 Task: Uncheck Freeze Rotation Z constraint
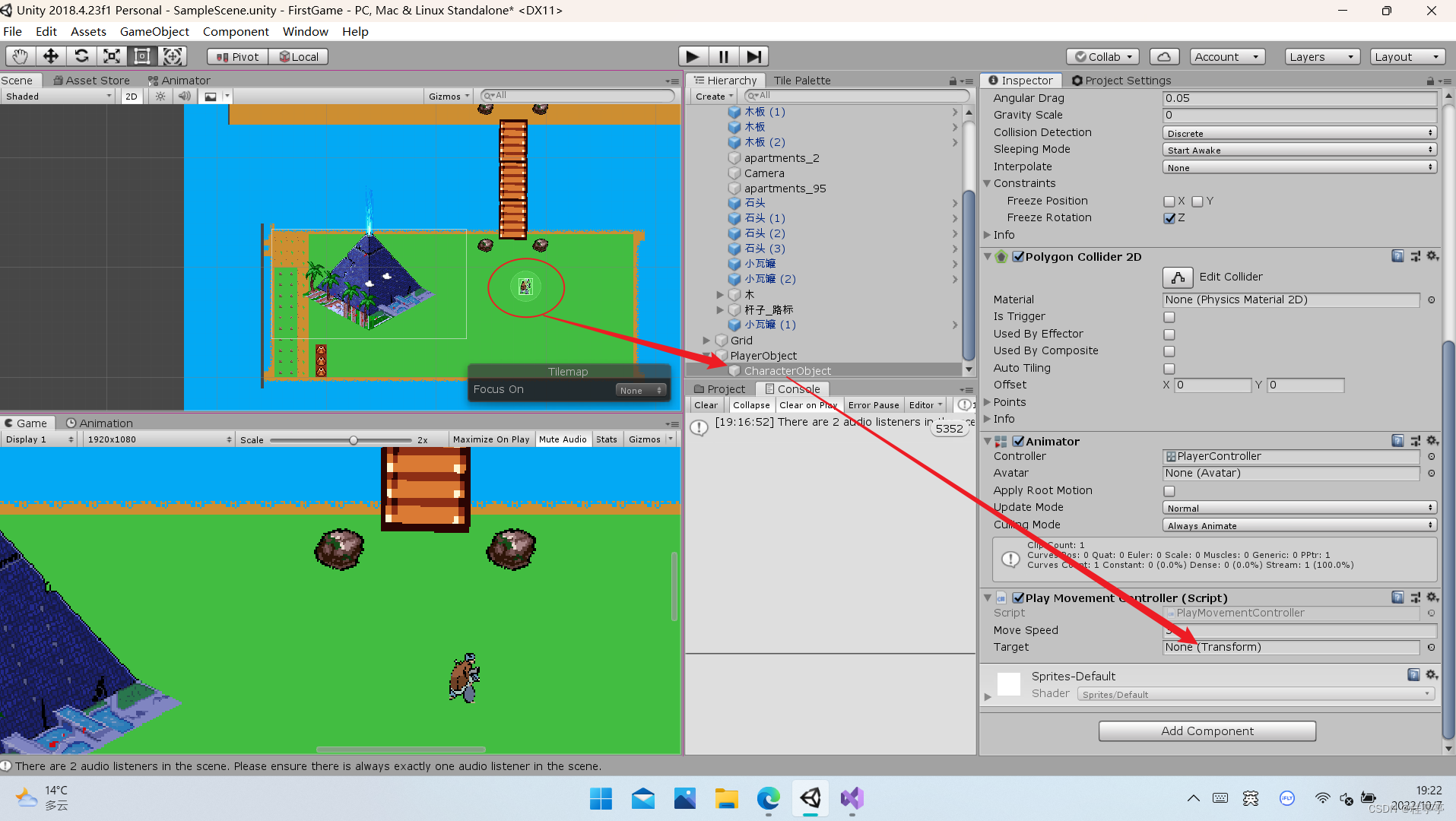(x=1169, y=218)
